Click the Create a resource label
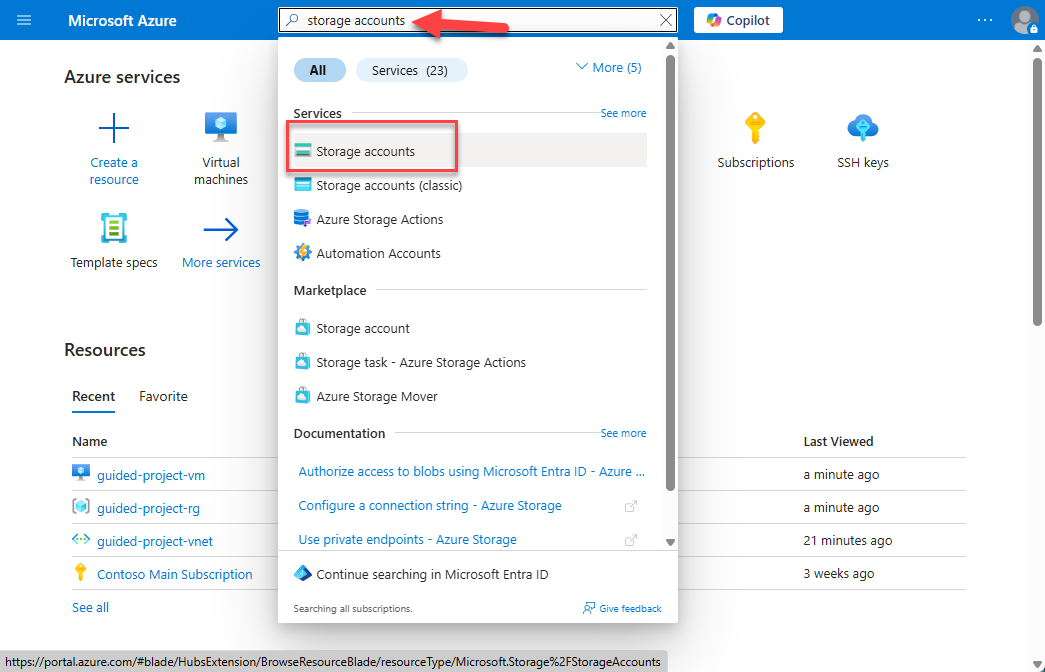 click(x=114, y=171)
